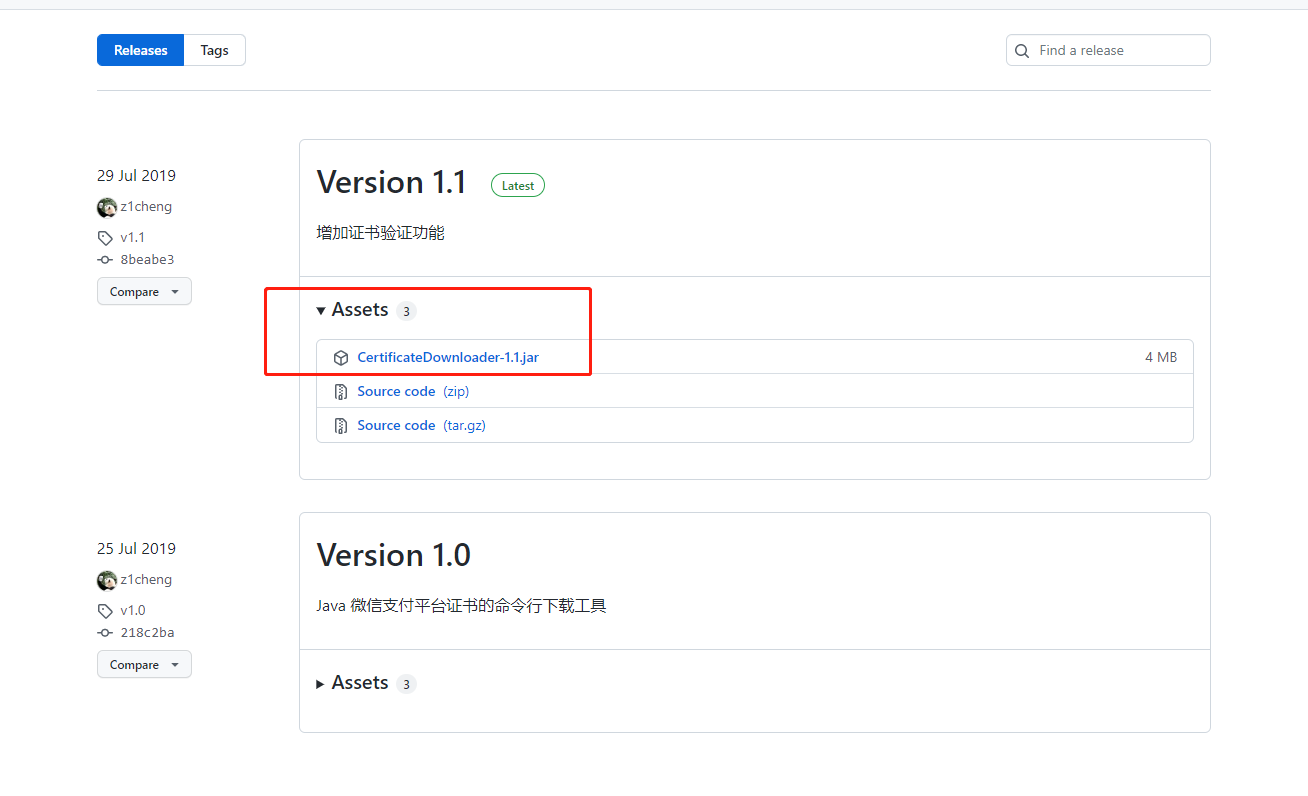This screenshot has width=1308, height=796.
Task: Click the Java 微信支付平台证书 description text
Action: click(462, 606)
